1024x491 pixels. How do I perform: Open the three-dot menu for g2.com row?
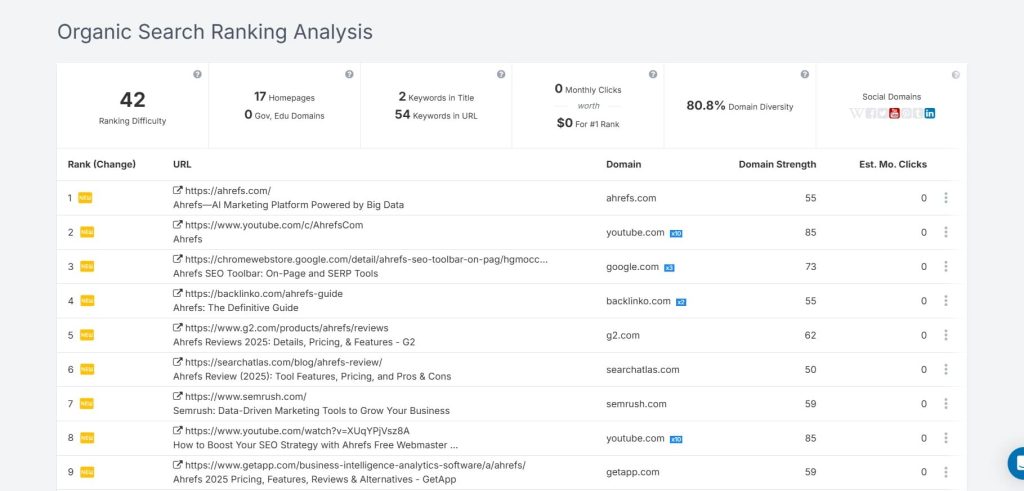(x=946, y=335)
